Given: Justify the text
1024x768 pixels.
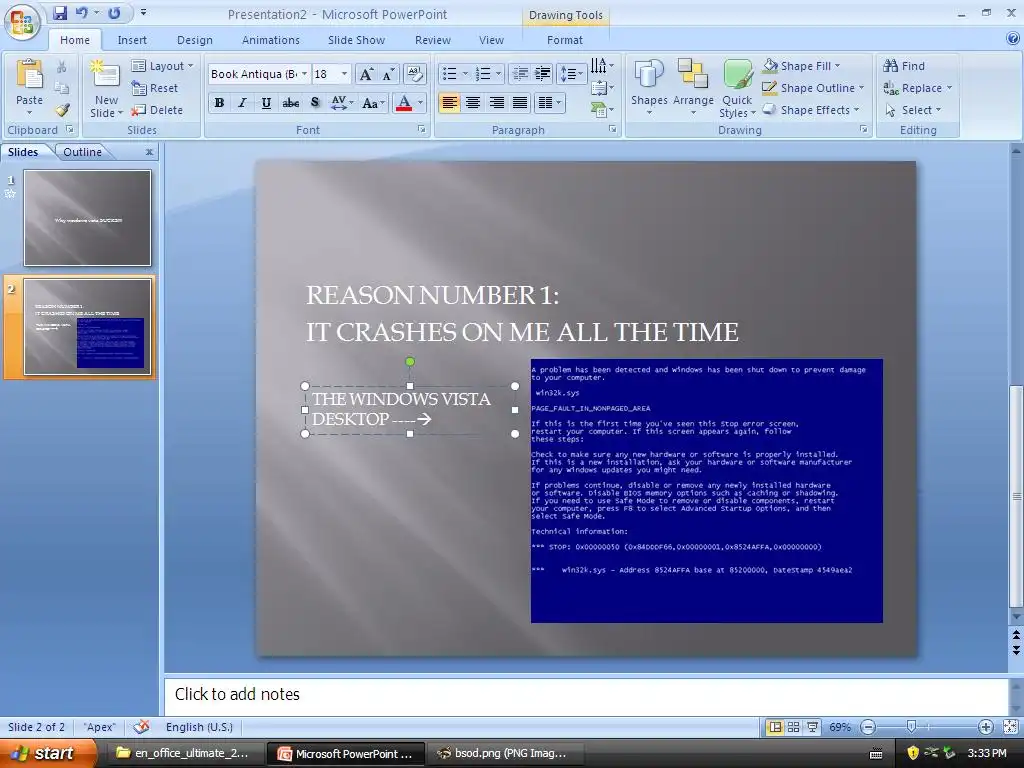Looking at the screenshot, I should click(520, 103).
